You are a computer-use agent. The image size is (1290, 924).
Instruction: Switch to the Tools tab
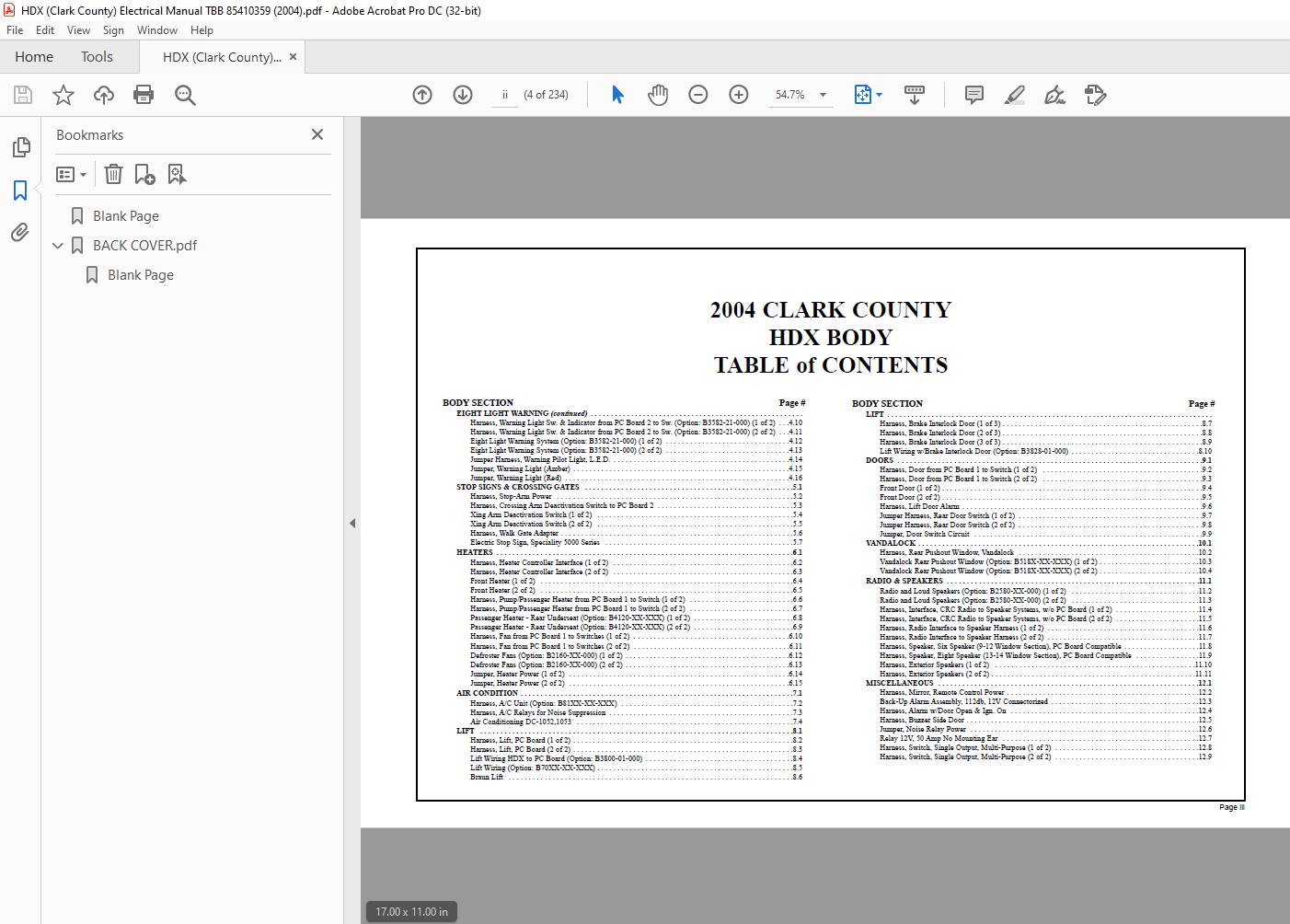coord(97,57)
